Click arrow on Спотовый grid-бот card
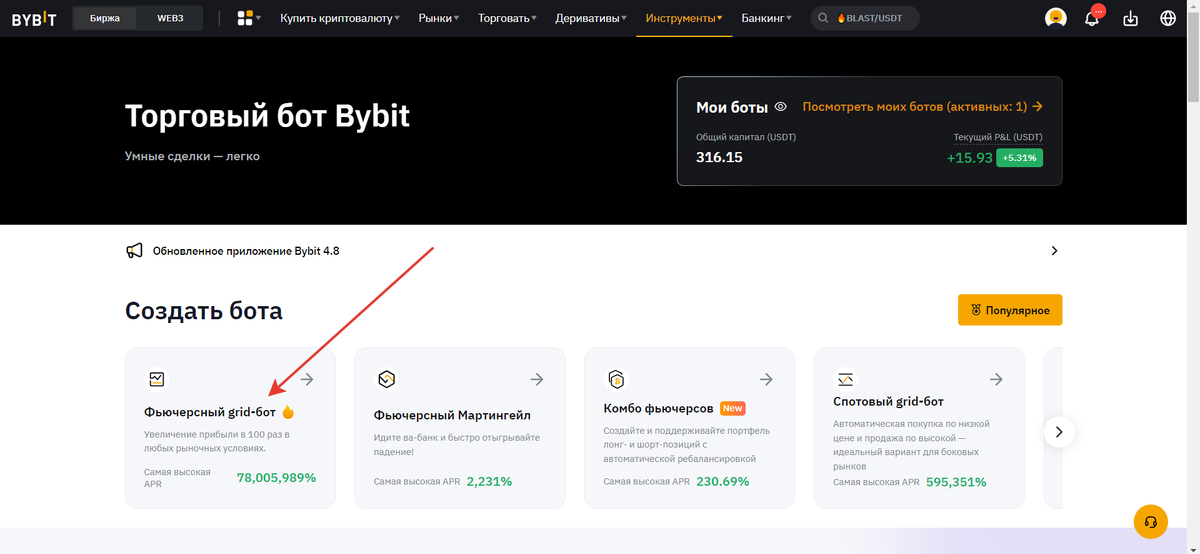 tap(996, 379)
